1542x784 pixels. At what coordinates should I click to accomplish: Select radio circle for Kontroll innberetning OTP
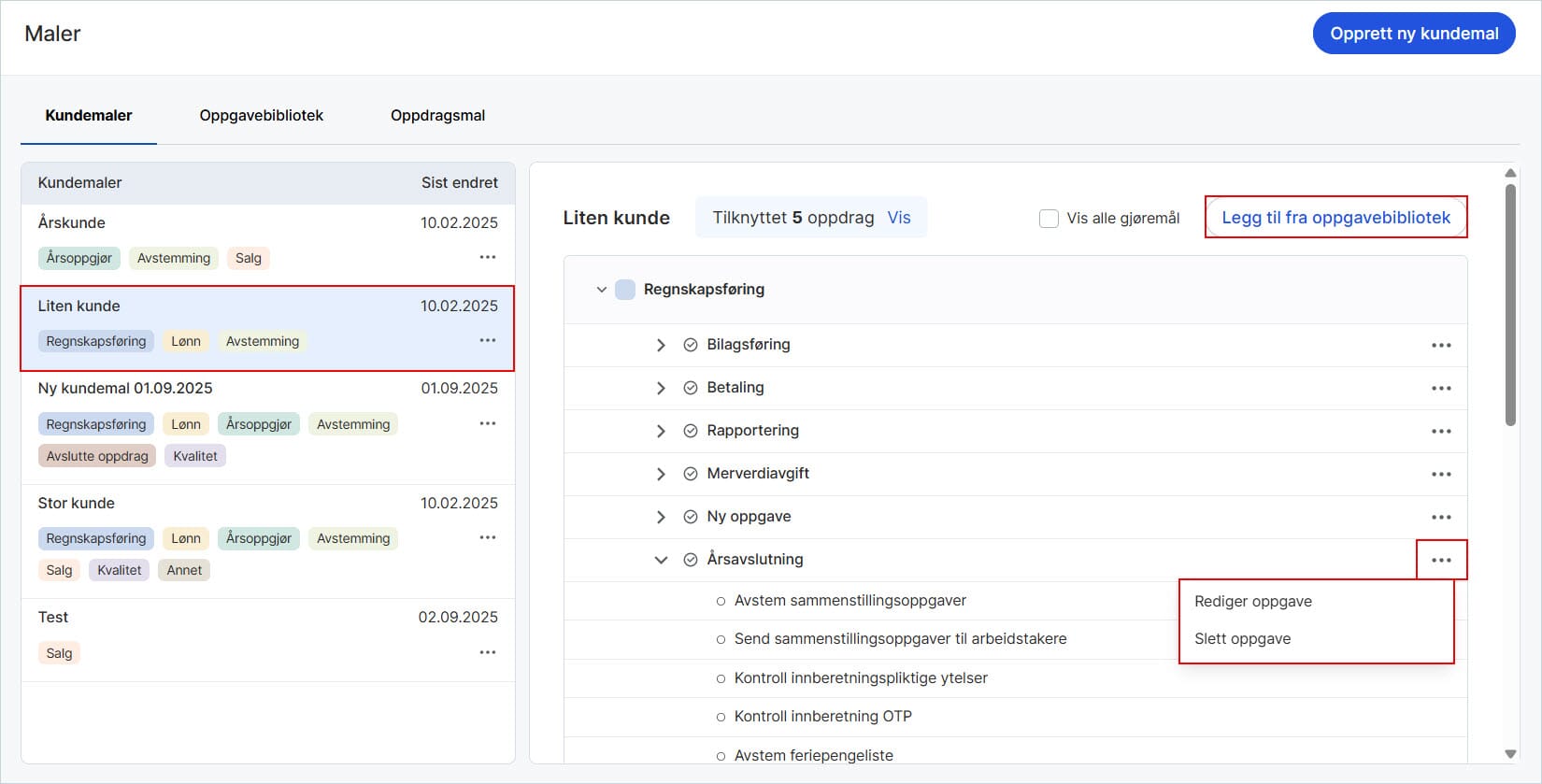(721, 717)
